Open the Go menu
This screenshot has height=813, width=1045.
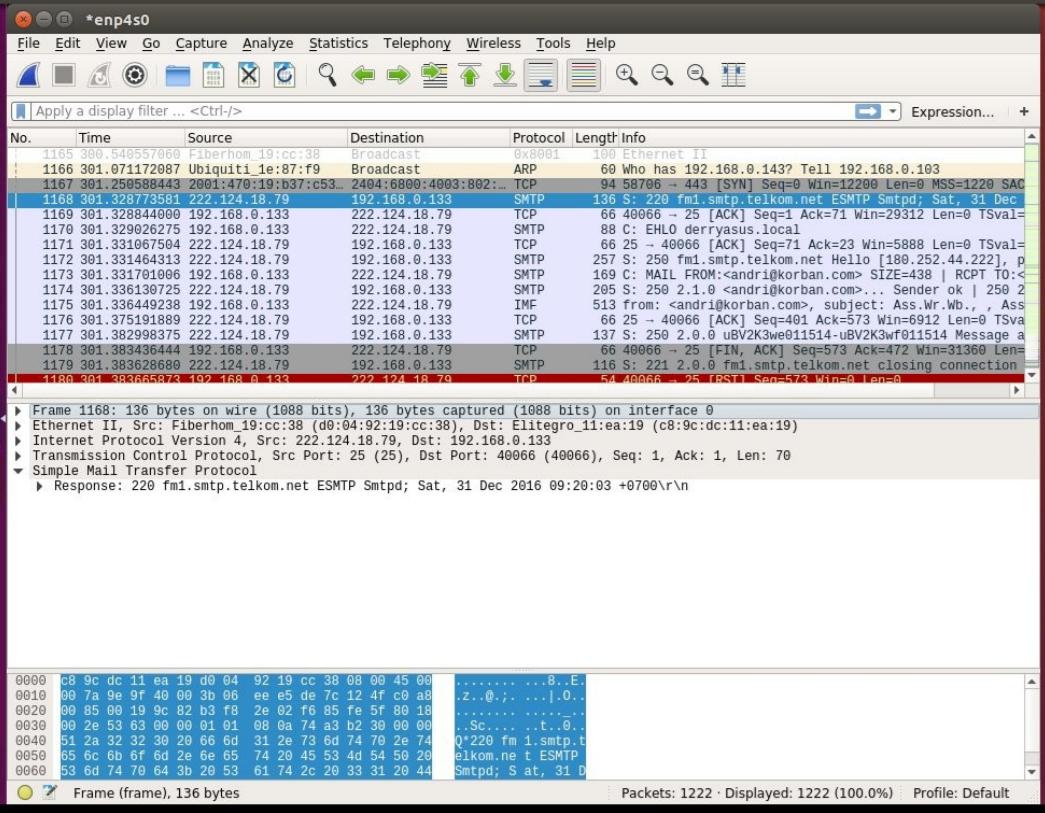pos(151,43)
